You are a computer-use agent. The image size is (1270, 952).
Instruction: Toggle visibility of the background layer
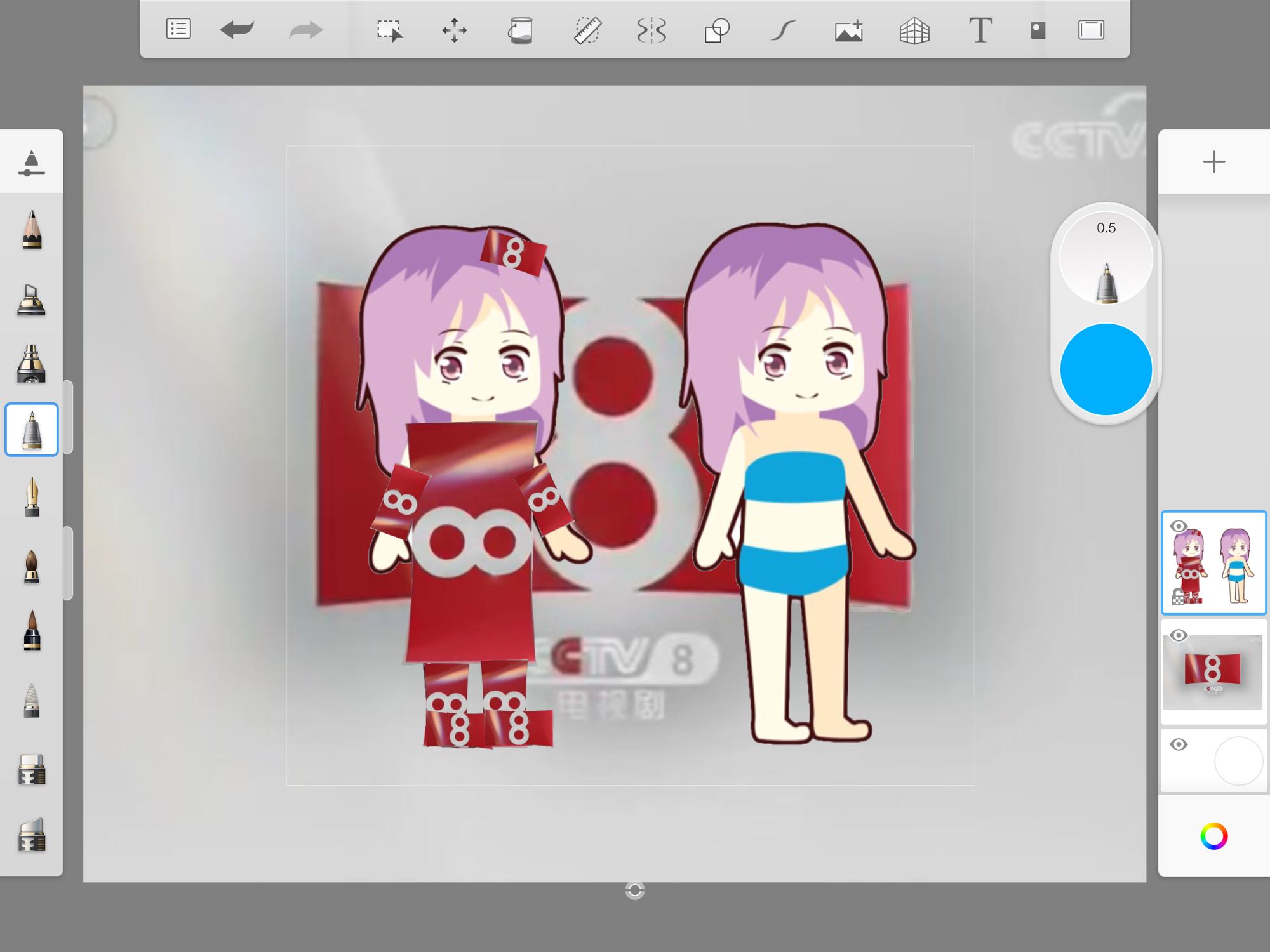[1179, 744]
